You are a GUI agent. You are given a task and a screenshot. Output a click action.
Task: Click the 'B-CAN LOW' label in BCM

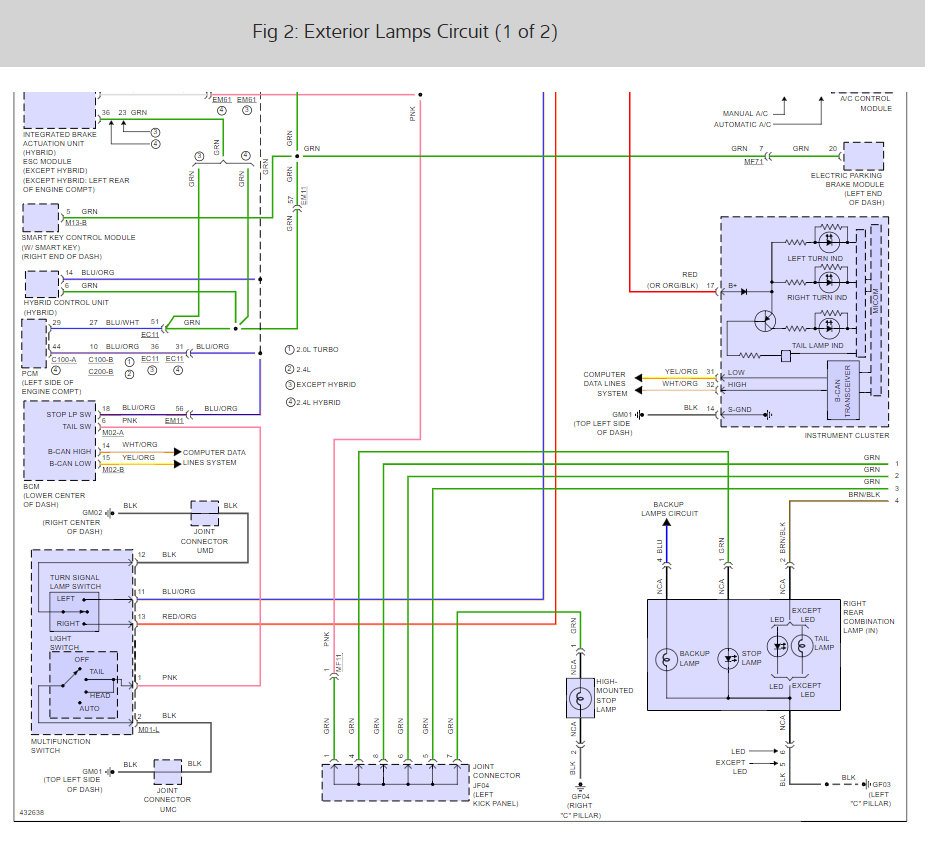(70, 464)
